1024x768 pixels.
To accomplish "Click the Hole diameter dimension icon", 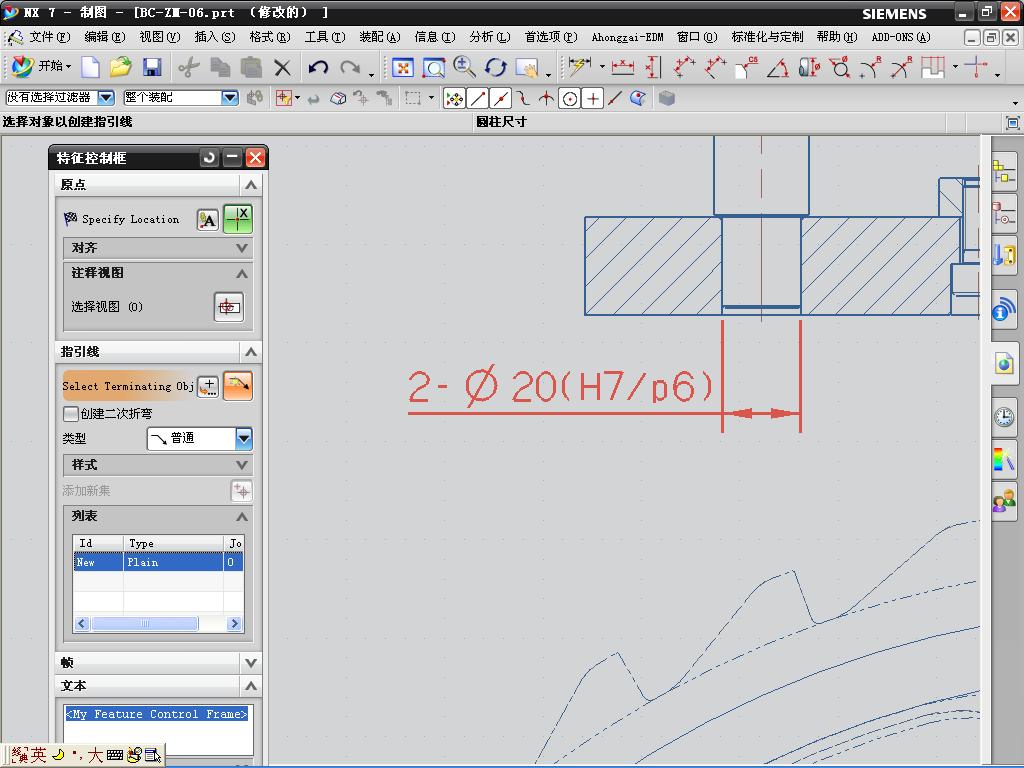I will 840,67.
